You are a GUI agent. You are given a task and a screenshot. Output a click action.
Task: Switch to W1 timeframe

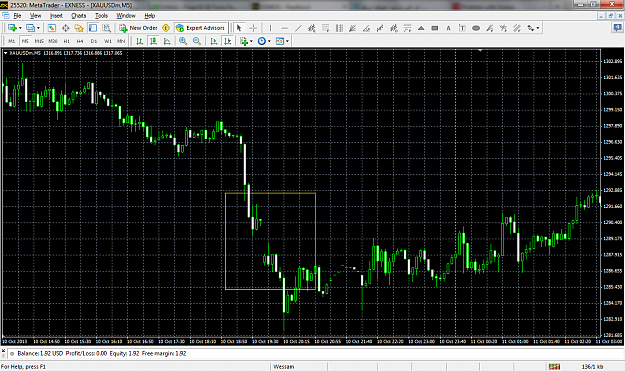108,41
